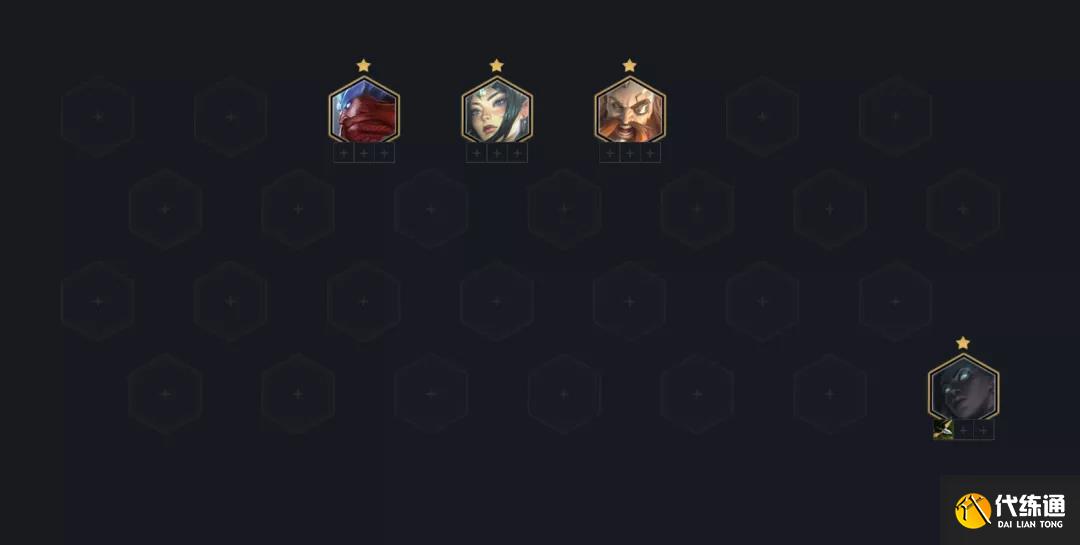Select the dark-haired female champion portrait
The width and height of the screenshot is (1080, 545).
[497, 110]
